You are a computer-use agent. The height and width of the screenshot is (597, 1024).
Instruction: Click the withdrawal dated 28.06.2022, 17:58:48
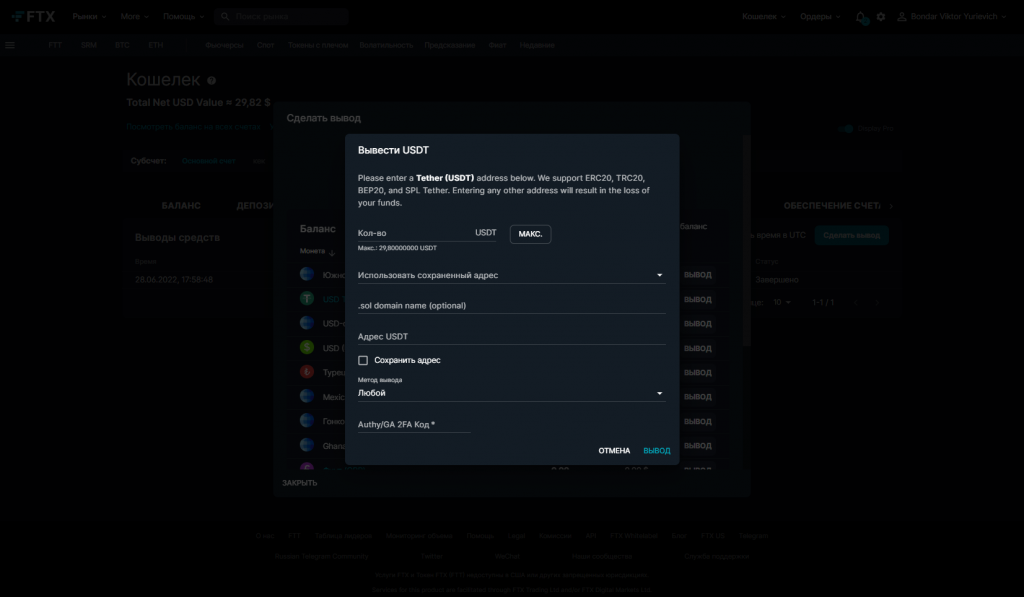pyautogui.click(x=174, y=280)
